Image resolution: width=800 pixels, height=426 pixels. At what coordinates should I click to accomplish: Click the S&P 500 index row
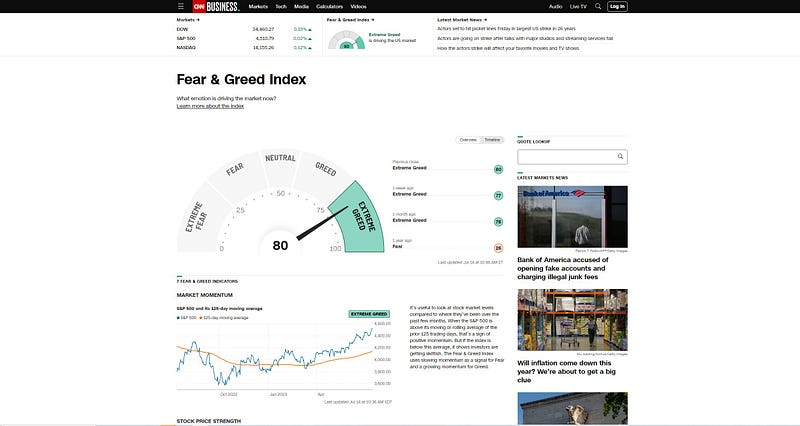pyautogui.click(x=244, y=39)
